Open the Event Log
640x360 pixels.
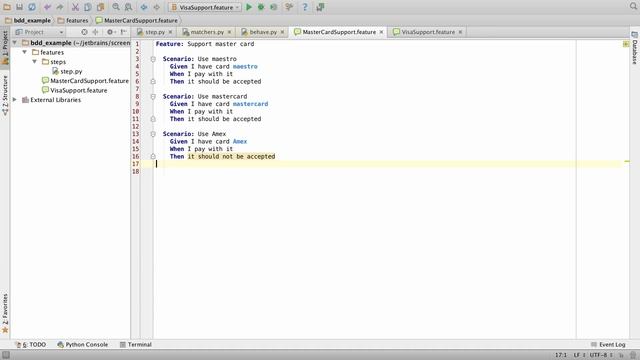pos(608,344)
